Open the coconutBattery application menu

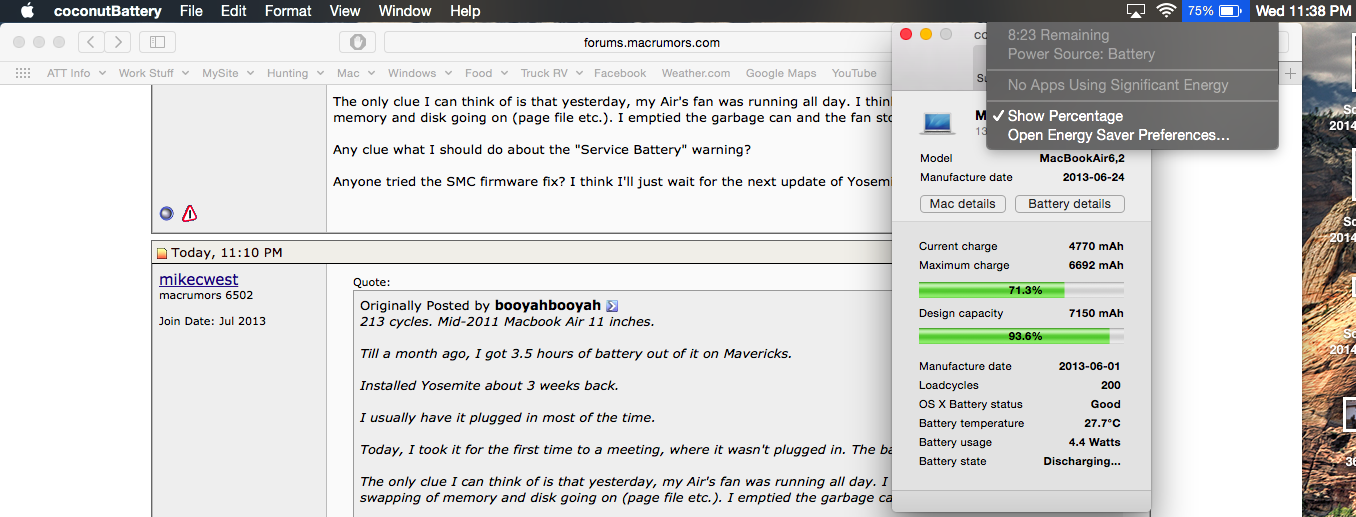tap(109, 11)
